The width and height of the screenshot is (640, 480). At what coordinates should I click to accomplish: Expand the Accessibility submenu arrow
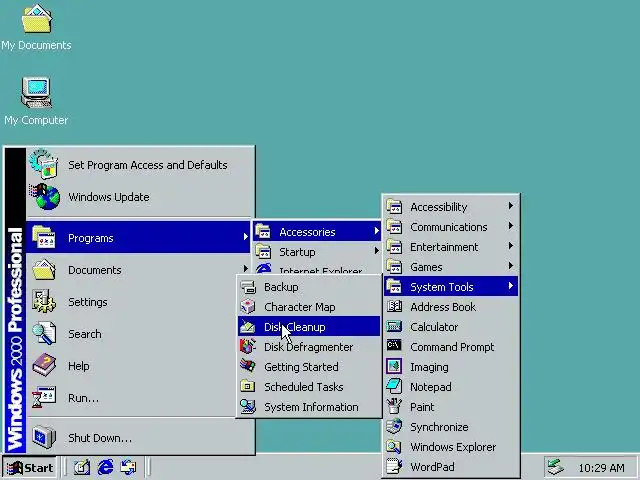pyautogui.click(x=511, y=206)
